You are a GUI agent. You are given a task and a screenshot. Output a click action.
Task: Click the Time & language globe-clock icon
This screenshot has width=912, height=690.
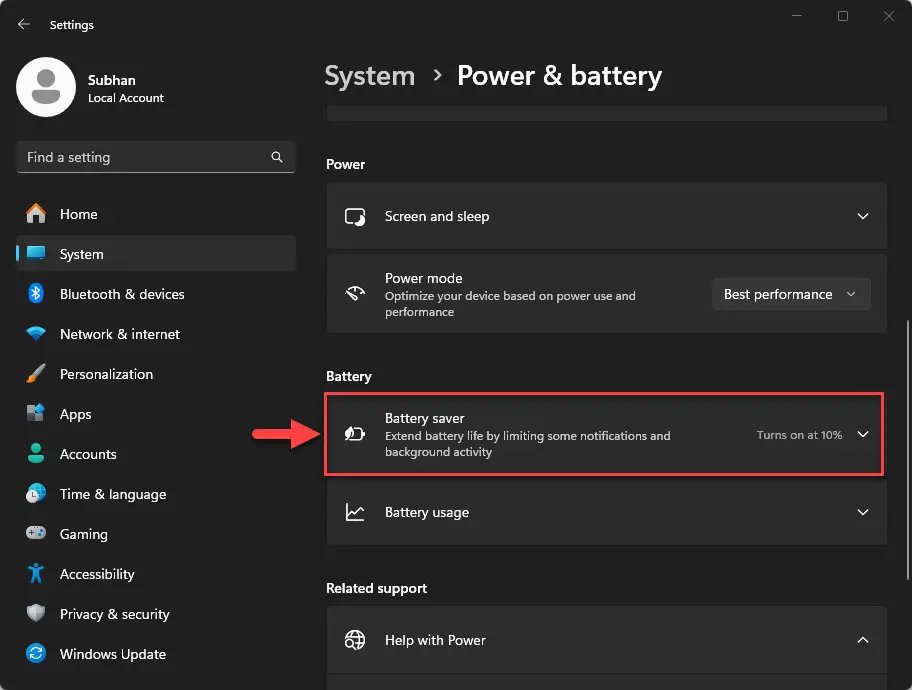(36, 493)
